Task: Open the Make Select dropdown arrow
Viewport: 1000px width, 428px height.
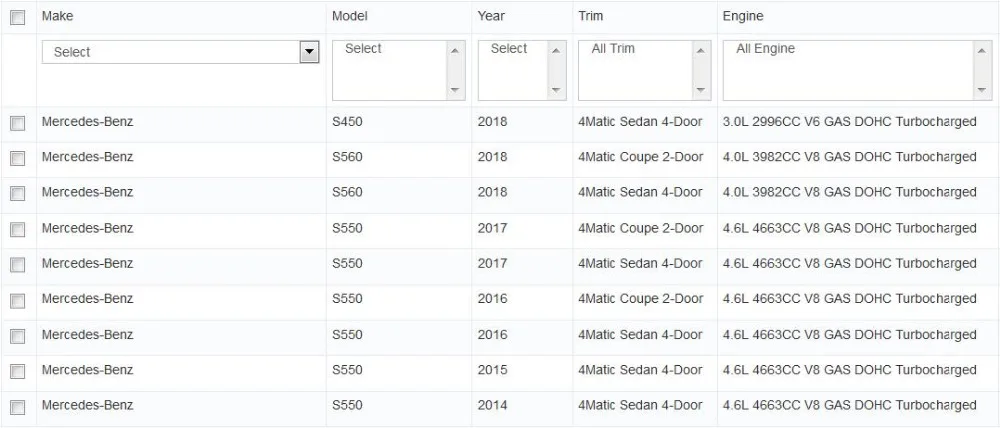Action: point(309,52)
